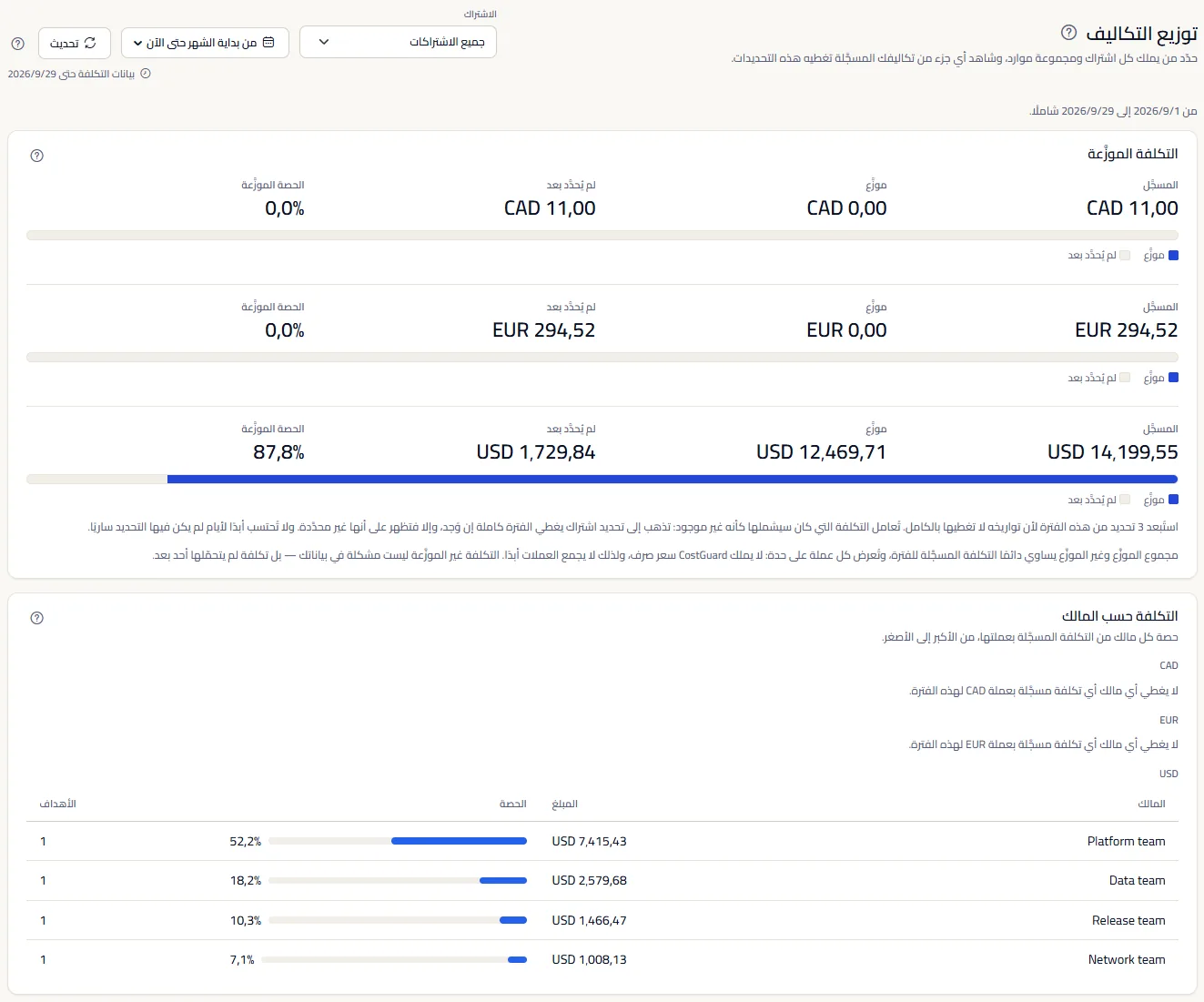The image size is (1204, 1002).
Task: Open the جميع الاشتراكات subscription dropdown
Action: coord(398,42)
